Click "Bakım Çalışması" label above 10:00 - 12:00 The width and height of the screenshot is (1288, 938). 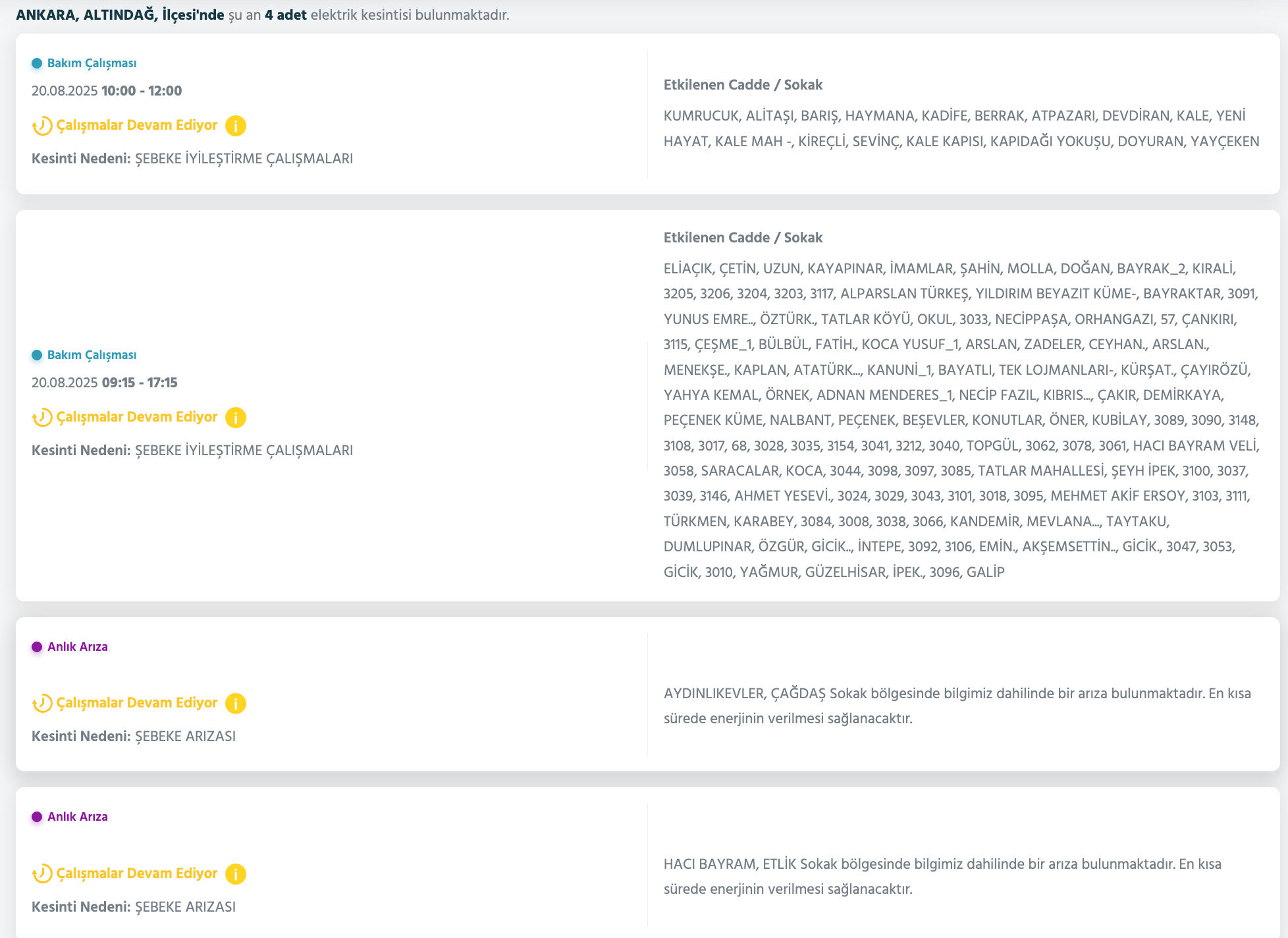(92, 63)
